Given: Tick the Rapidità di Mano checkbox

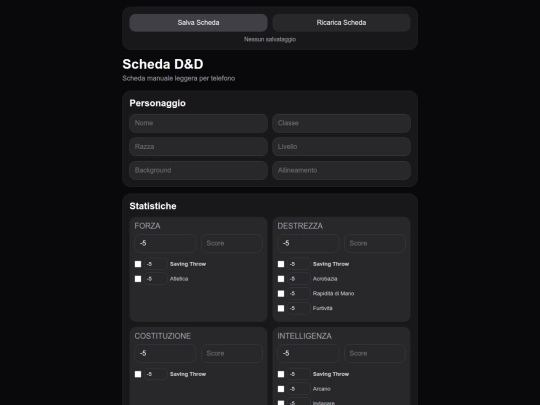Looking at the screenshot, I should [x=281, y=294].
